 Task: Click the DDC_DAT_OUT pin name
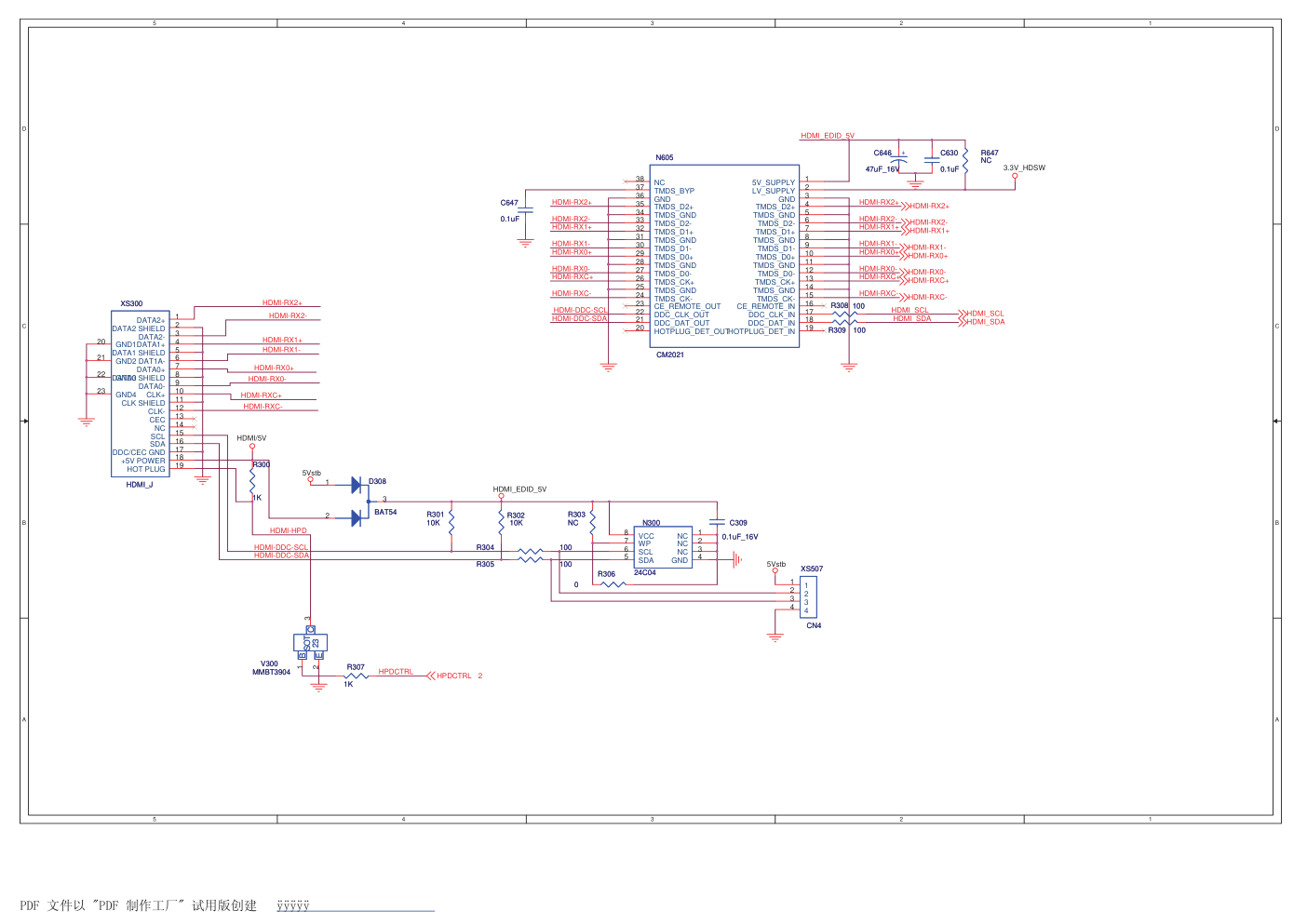pyautogui.click(x=681, y=324)
